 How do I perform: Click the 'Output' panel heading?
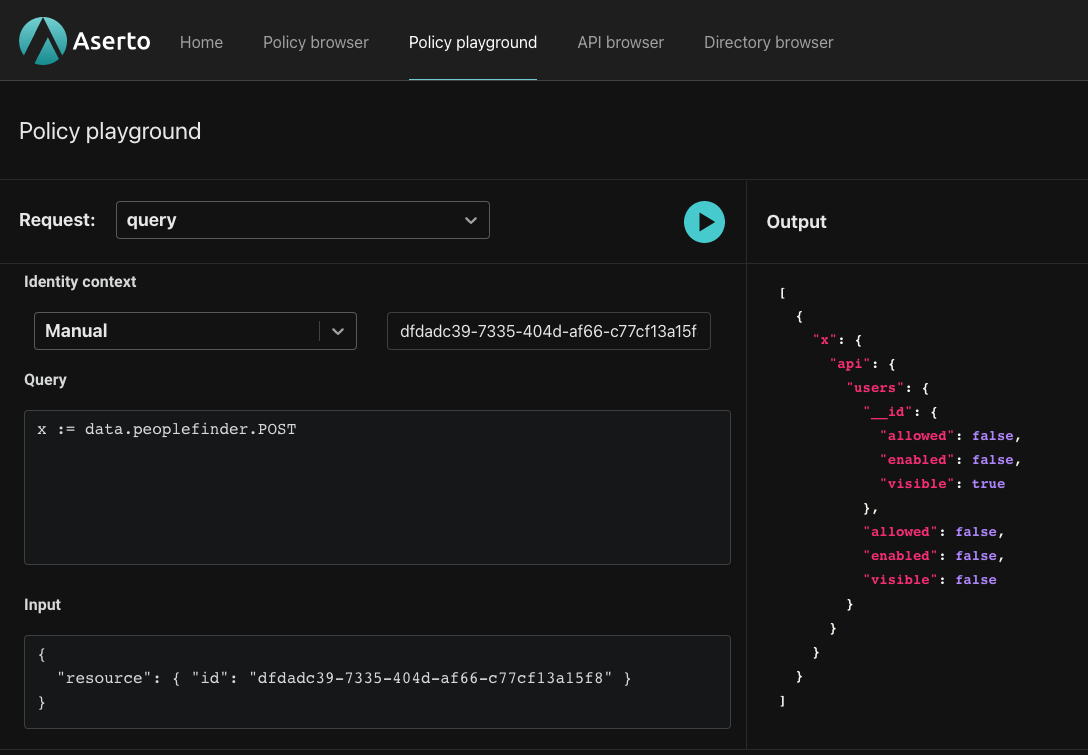pyautogui.click(x=797, y=222)
